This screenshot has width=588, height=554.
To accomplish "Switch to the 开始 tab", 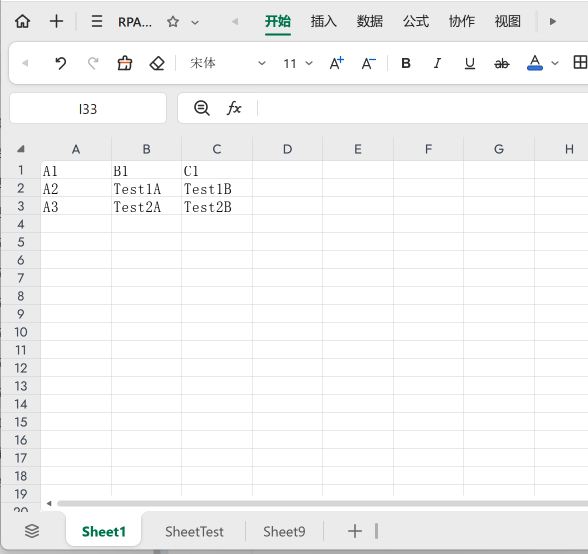I will [278, 21].
